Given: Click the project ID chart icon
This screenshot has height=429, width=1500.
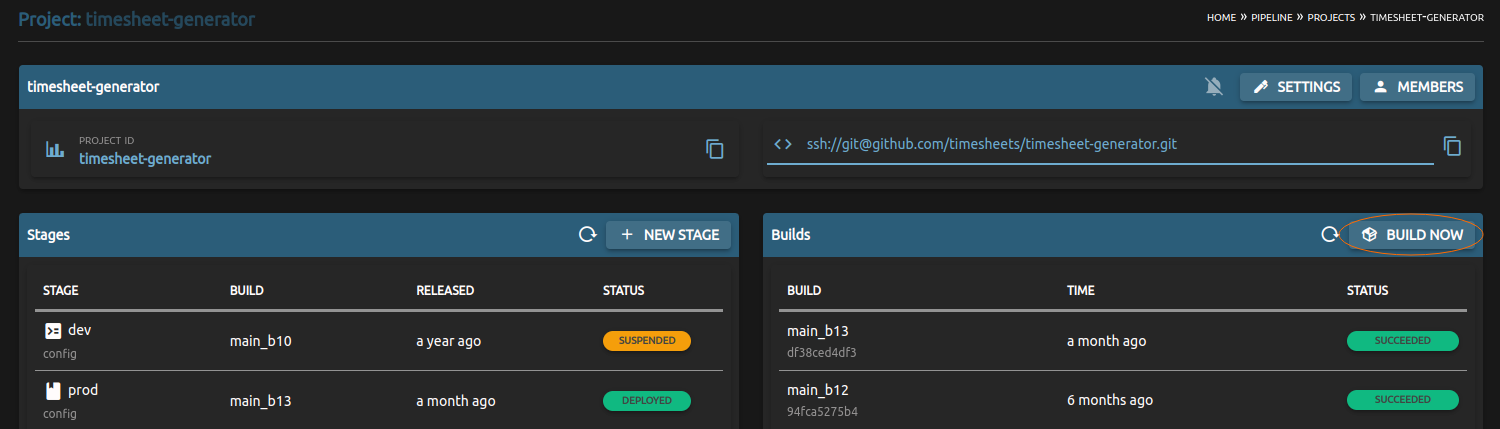Looking at the screenshot, I should coord(55,150).
